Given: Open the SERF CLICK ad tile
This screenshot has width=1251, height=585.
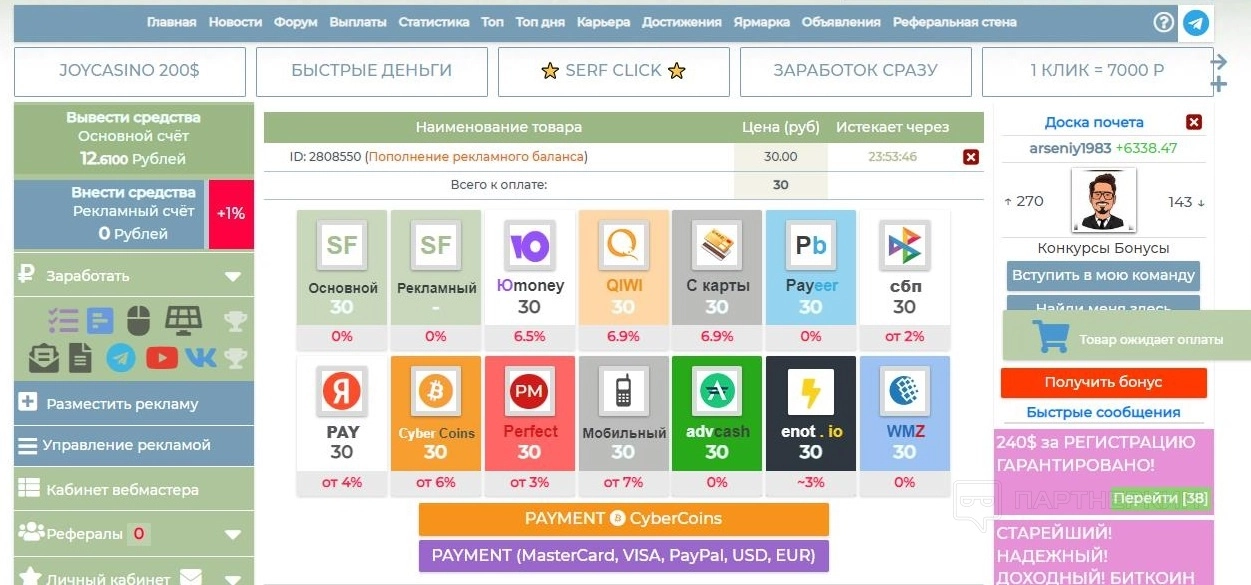Looking at the screenshot, I should pos(613,71).
